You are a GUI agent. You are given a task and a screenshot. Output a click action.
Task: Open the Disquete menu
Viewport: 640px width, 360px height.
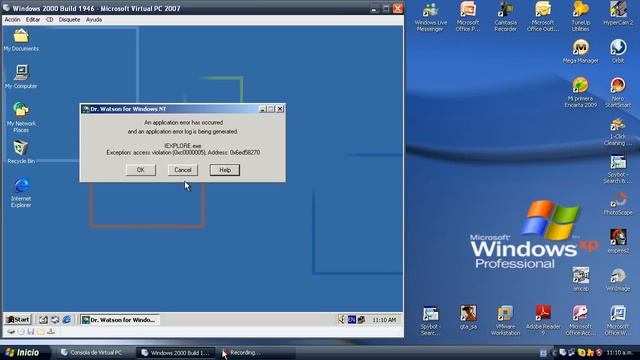[69, 20]
